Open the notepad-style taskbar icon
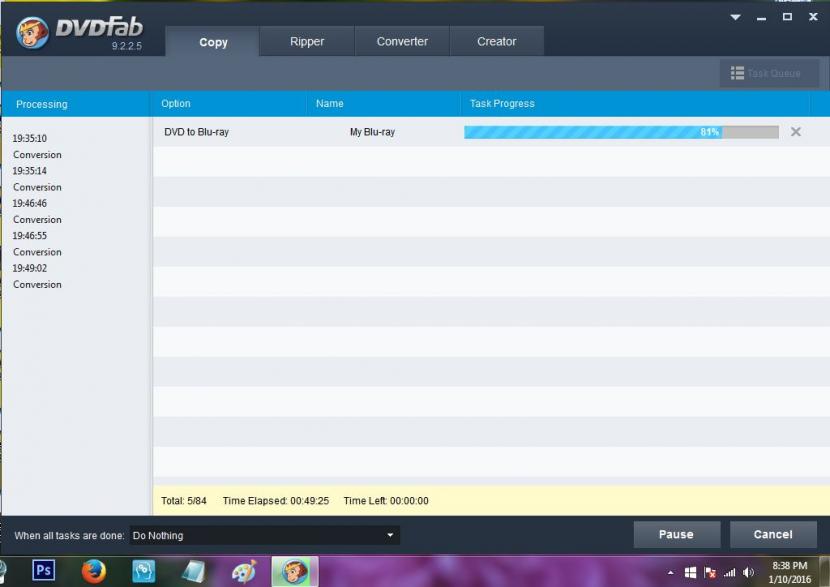Image resolution: width=830 pixels, height=587 pixels. [193, 572]
